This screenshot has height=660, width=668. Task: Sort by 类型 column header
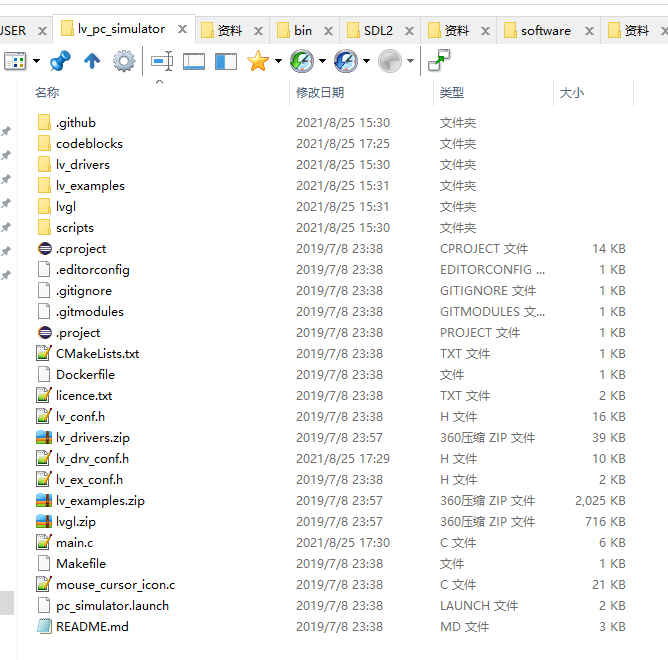click(x=452, y=92)
